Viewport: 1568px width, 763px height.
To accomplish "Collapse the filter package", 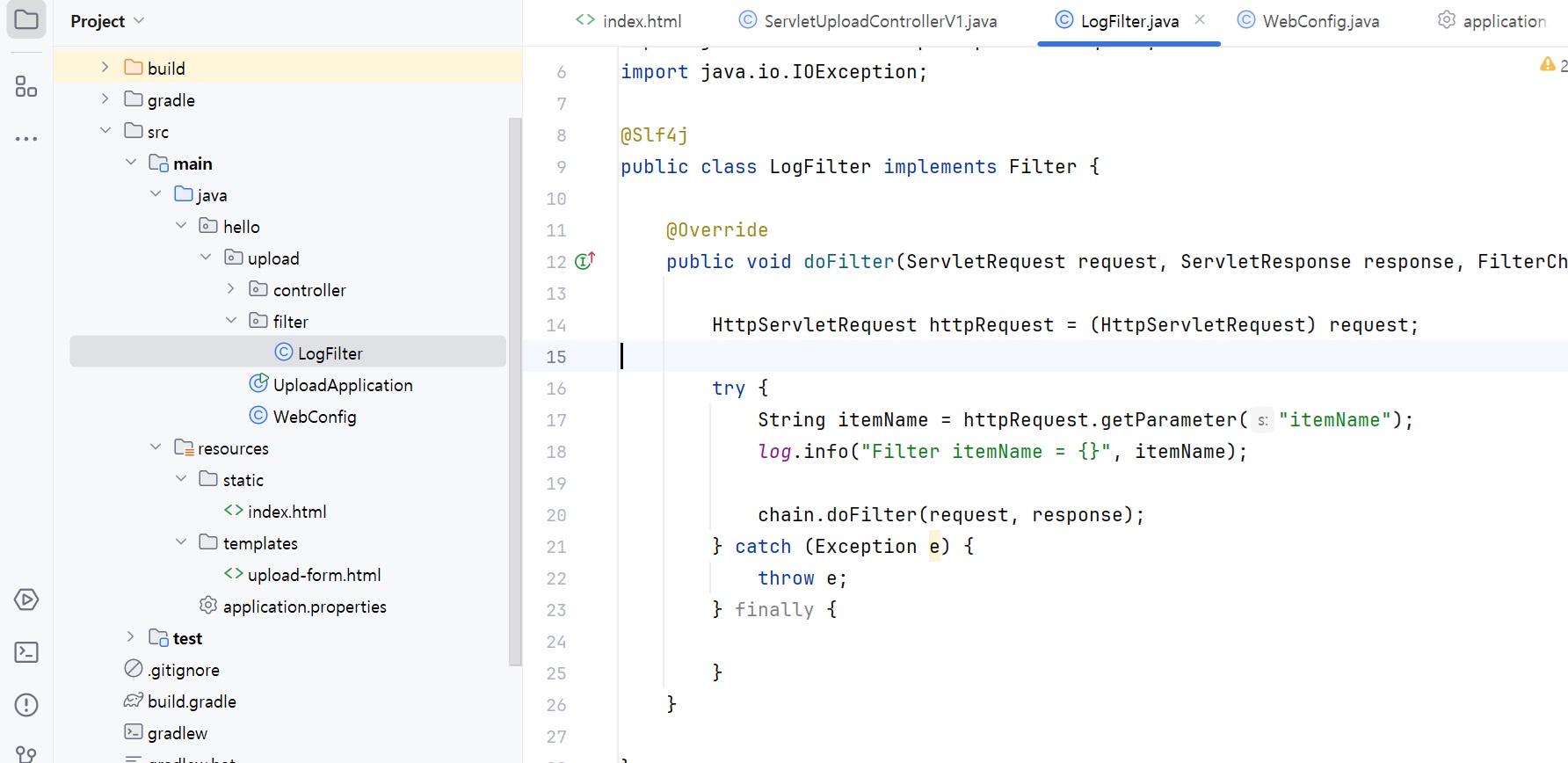I will [231, 321].
